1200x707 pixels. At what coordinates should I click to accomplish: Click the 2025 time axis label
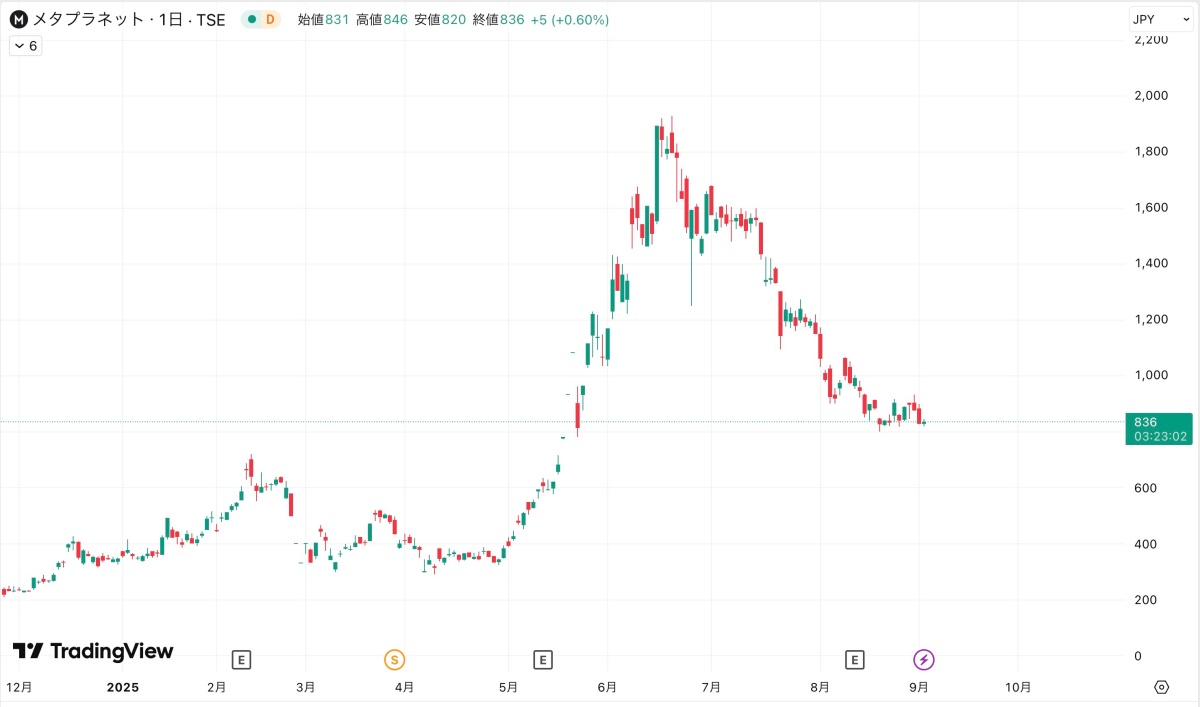point(123,687)
